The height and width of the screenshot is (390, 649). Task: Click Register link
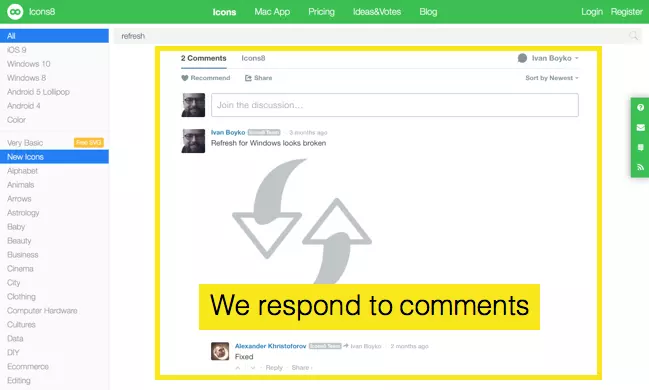click(x=626, y=12)
